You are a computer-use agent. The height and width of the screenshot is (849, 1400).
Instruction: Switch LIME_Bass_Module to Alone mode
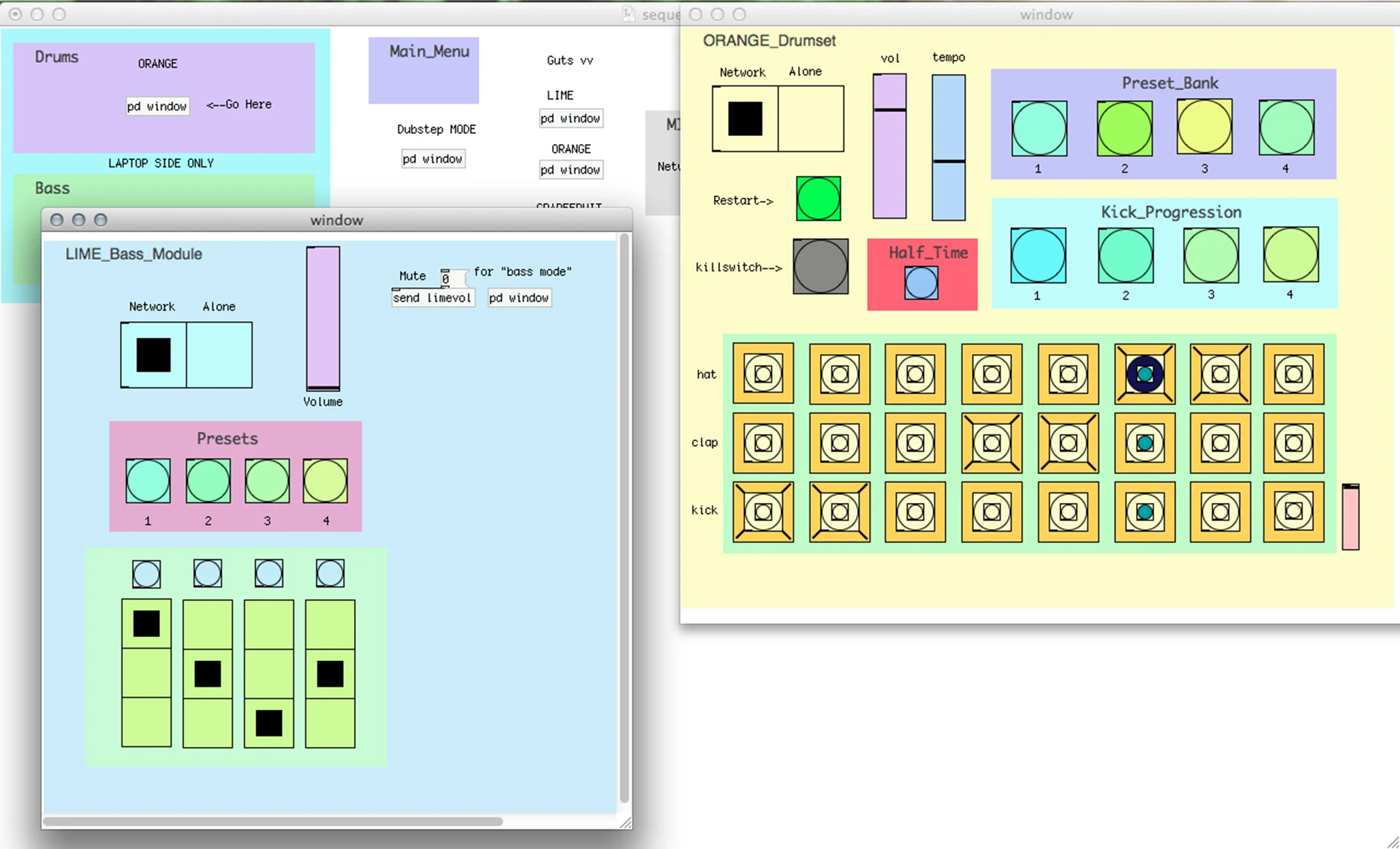[219, 355]
